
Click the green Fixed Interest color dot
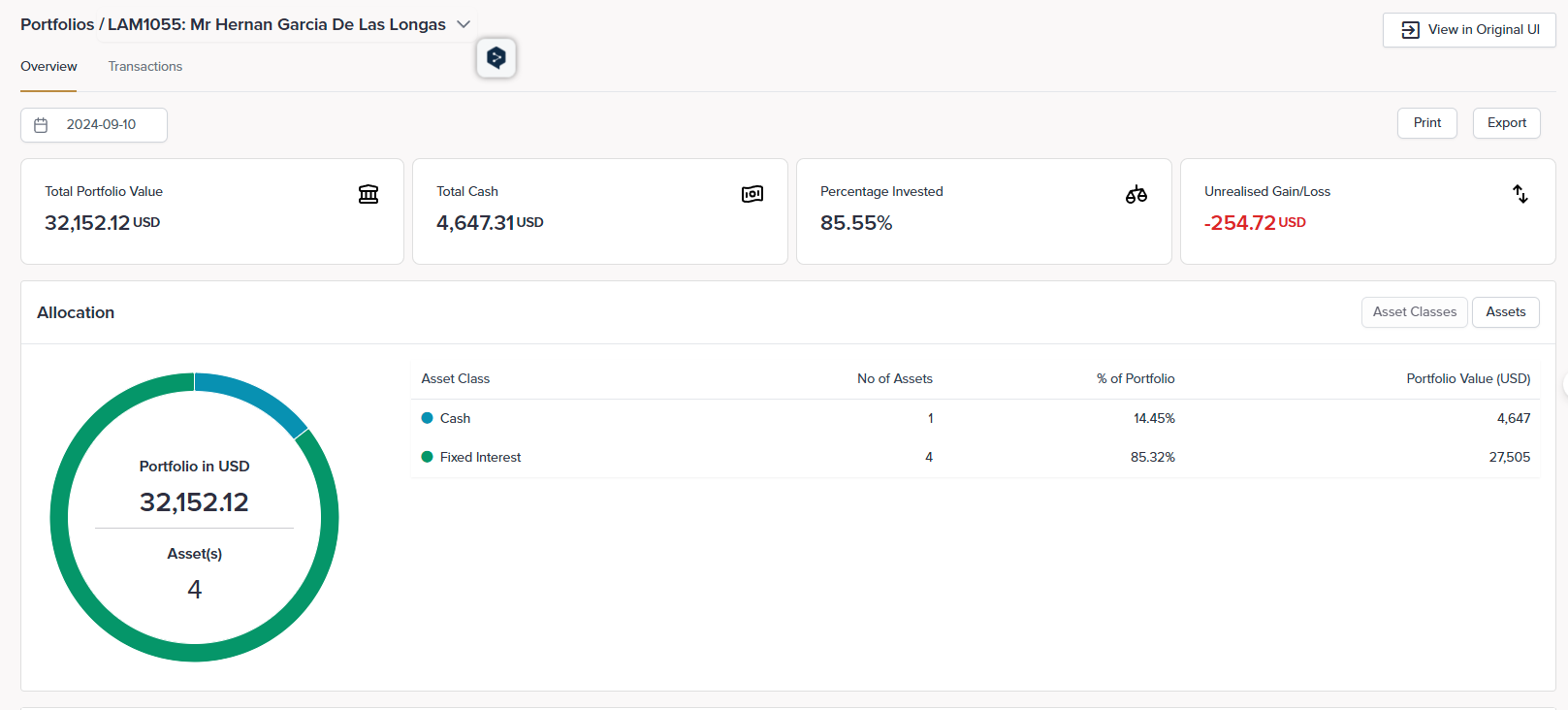(x=427, y=457)
